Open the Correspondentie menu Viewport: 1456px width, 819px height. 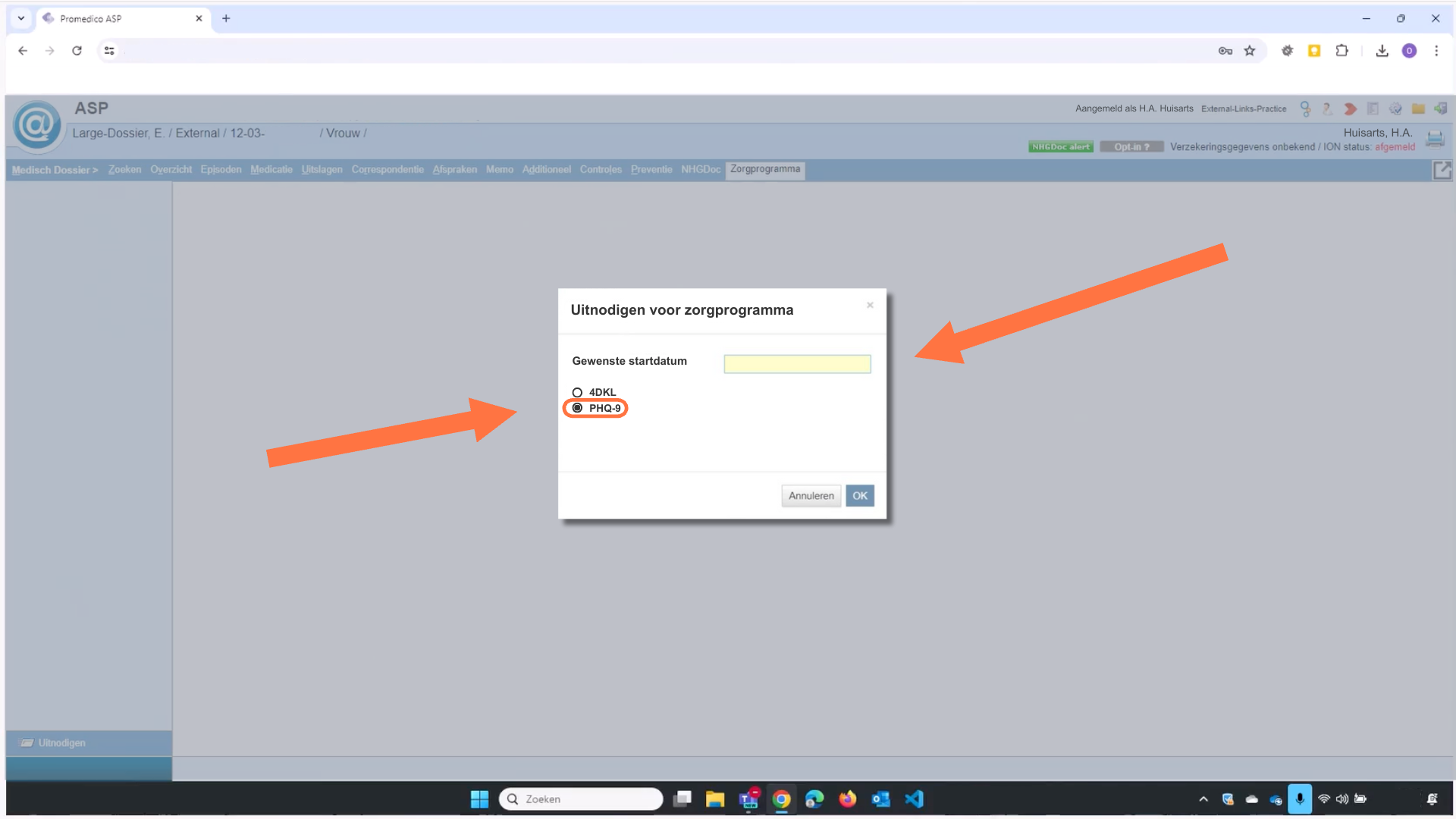point(388,170)
